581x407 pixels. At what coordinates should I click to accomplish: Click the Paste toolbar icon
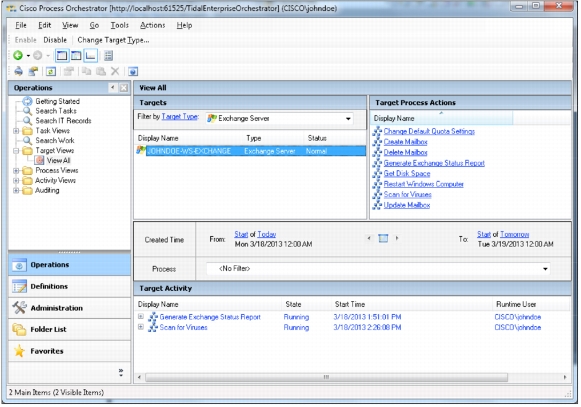coord(101,71)
